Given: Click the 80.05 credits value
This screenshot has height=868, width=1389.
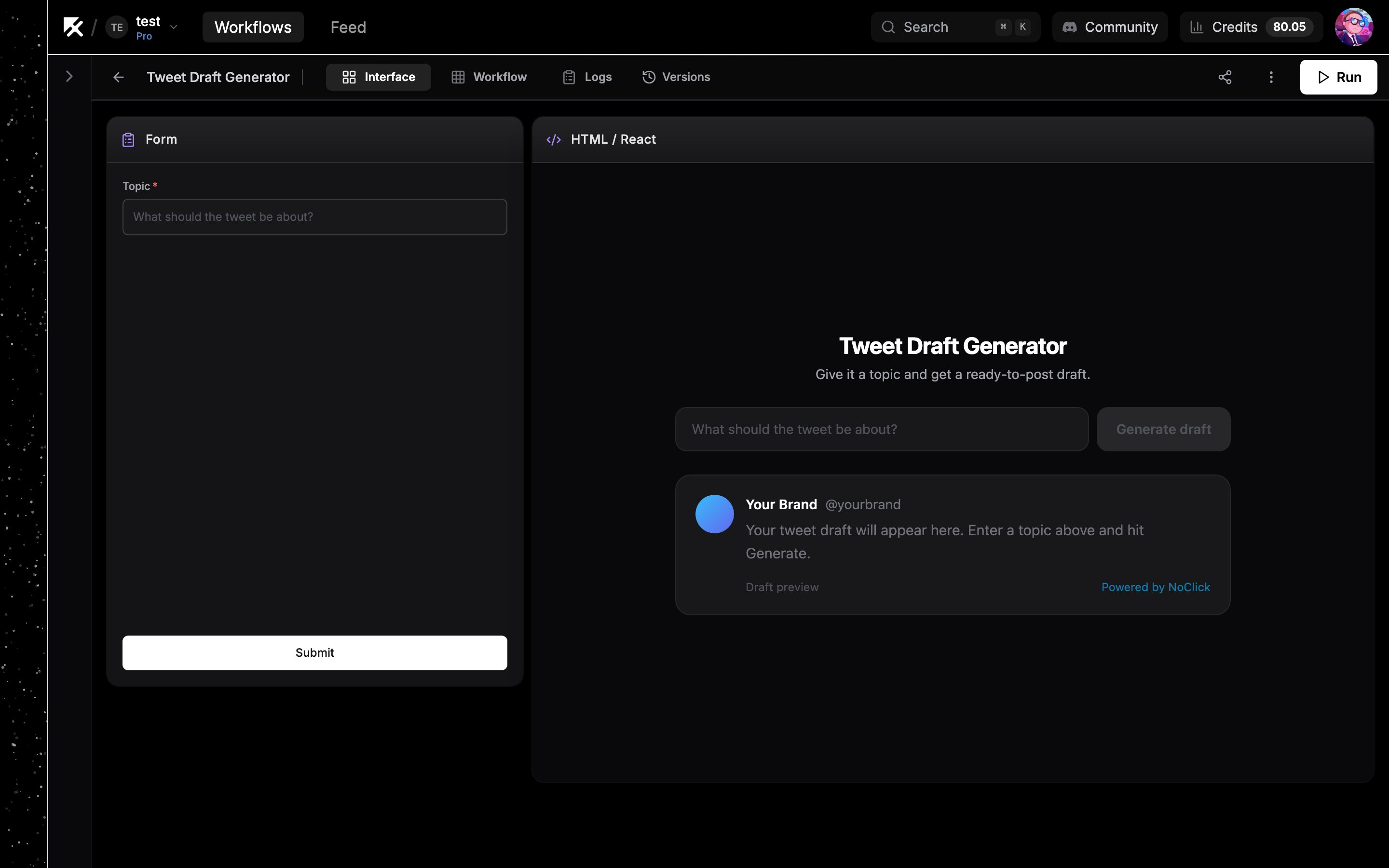Looking at the screenshot, I should coord(1289,27).
